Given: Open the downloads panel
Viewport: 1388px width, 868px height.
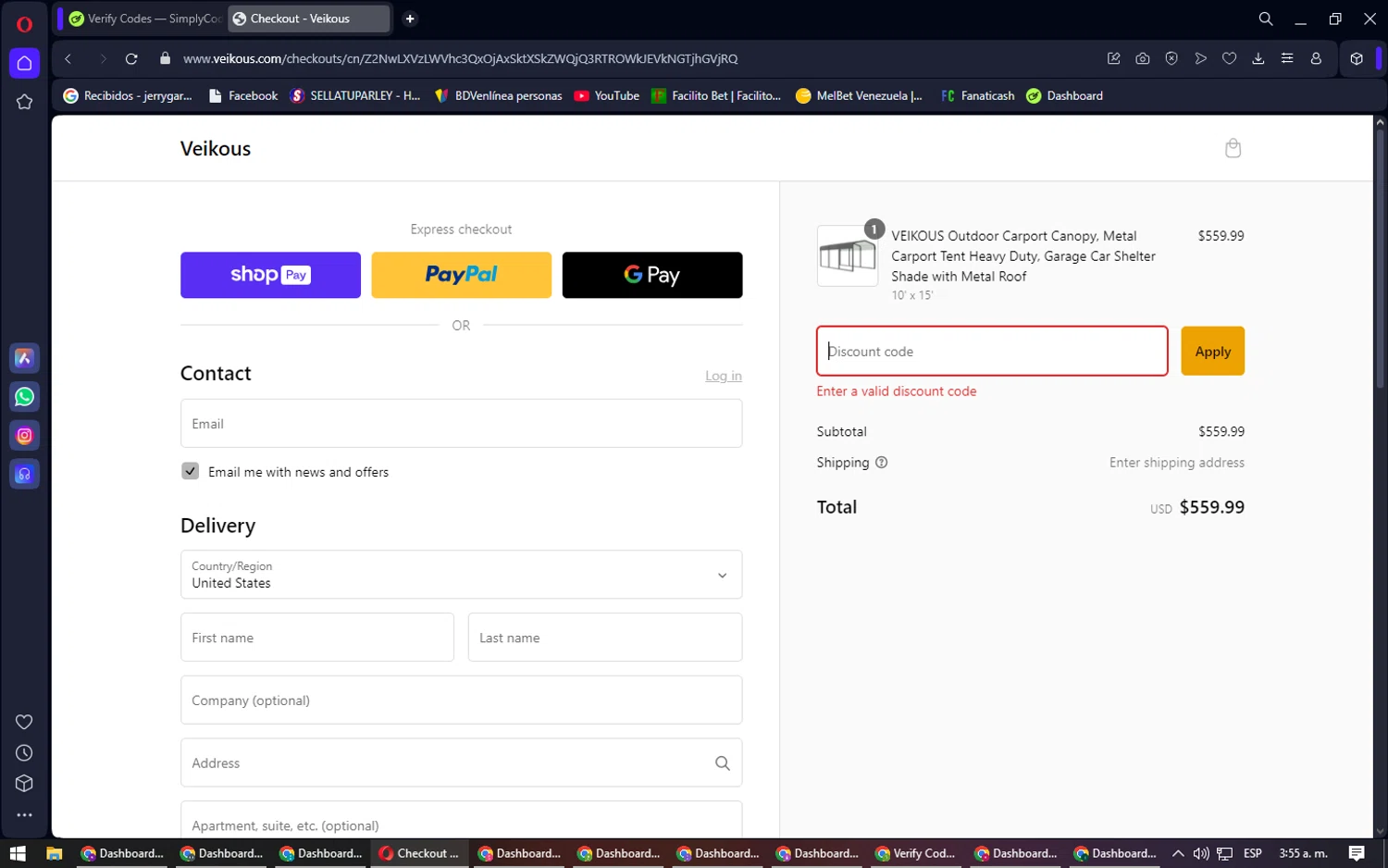Looking at the screenshot, I should [x=1258, y=58].
